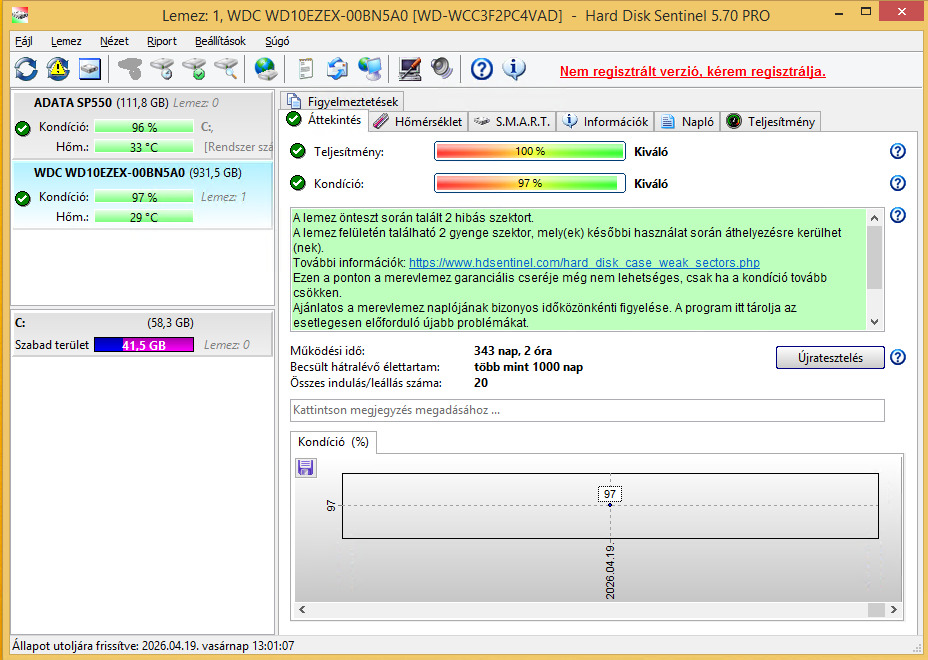Viewport: 928px width, 660px height.
Task: Click the blue question mark help icon in toolbar
Action: (x=482, y=69)
